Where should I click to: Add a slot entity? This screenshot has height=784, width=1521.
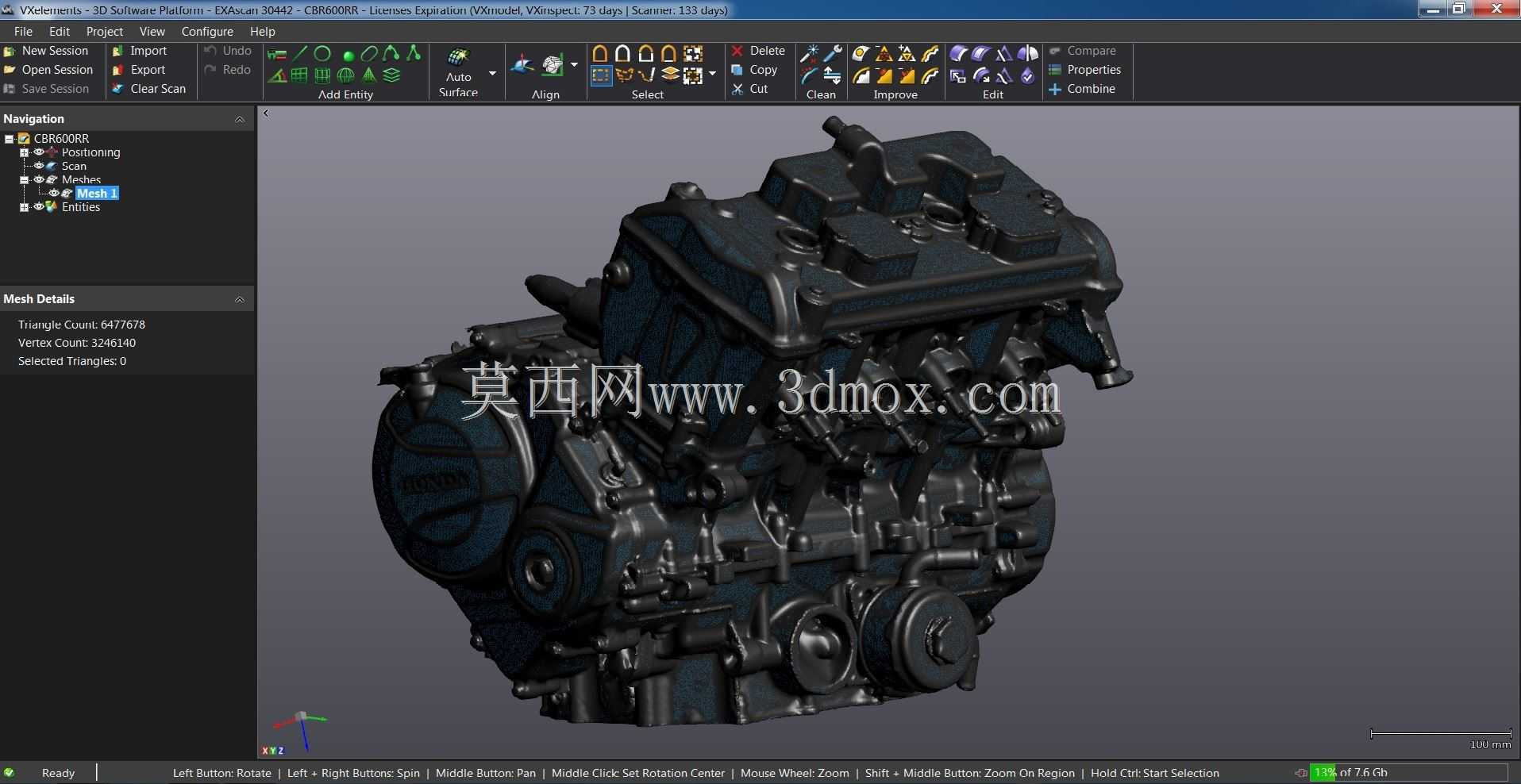369,54
